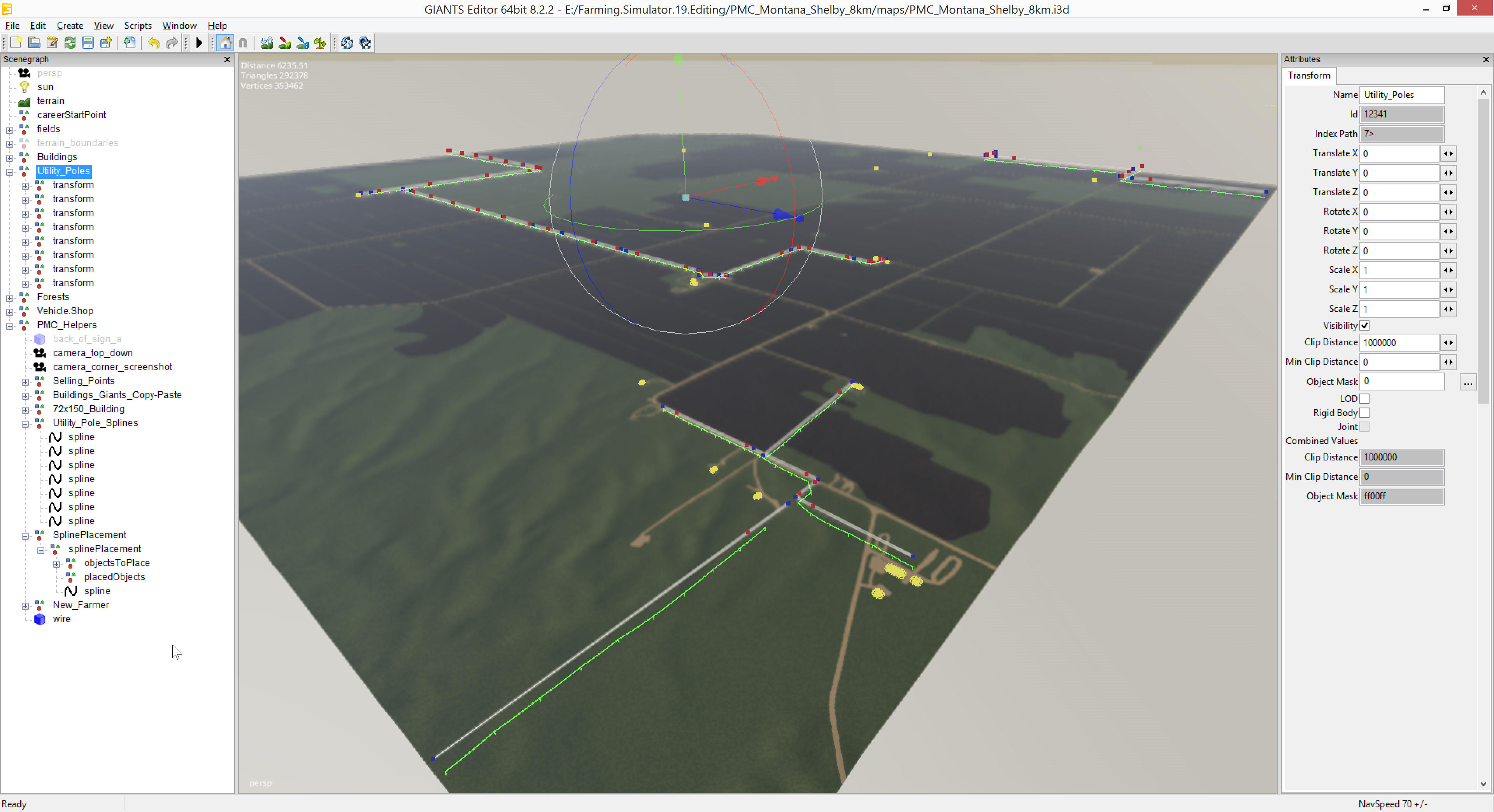Open the Edit menu
The width and height of the screenshot is (1494, 812).
pos(38,26)
